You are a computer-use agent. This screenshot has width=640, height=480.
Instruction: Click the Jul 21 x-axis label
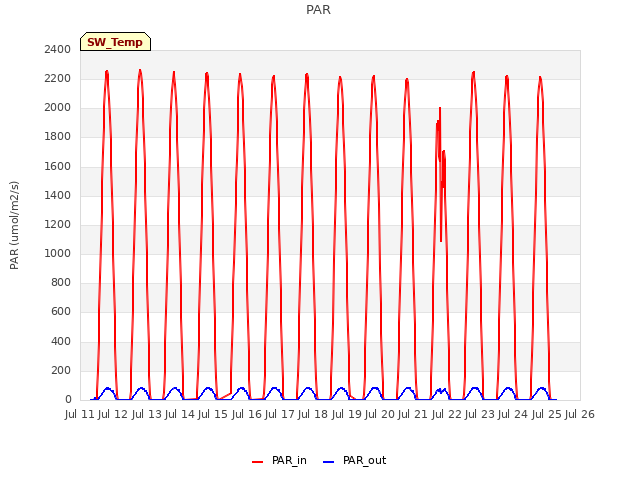click(x=413, y=414)
